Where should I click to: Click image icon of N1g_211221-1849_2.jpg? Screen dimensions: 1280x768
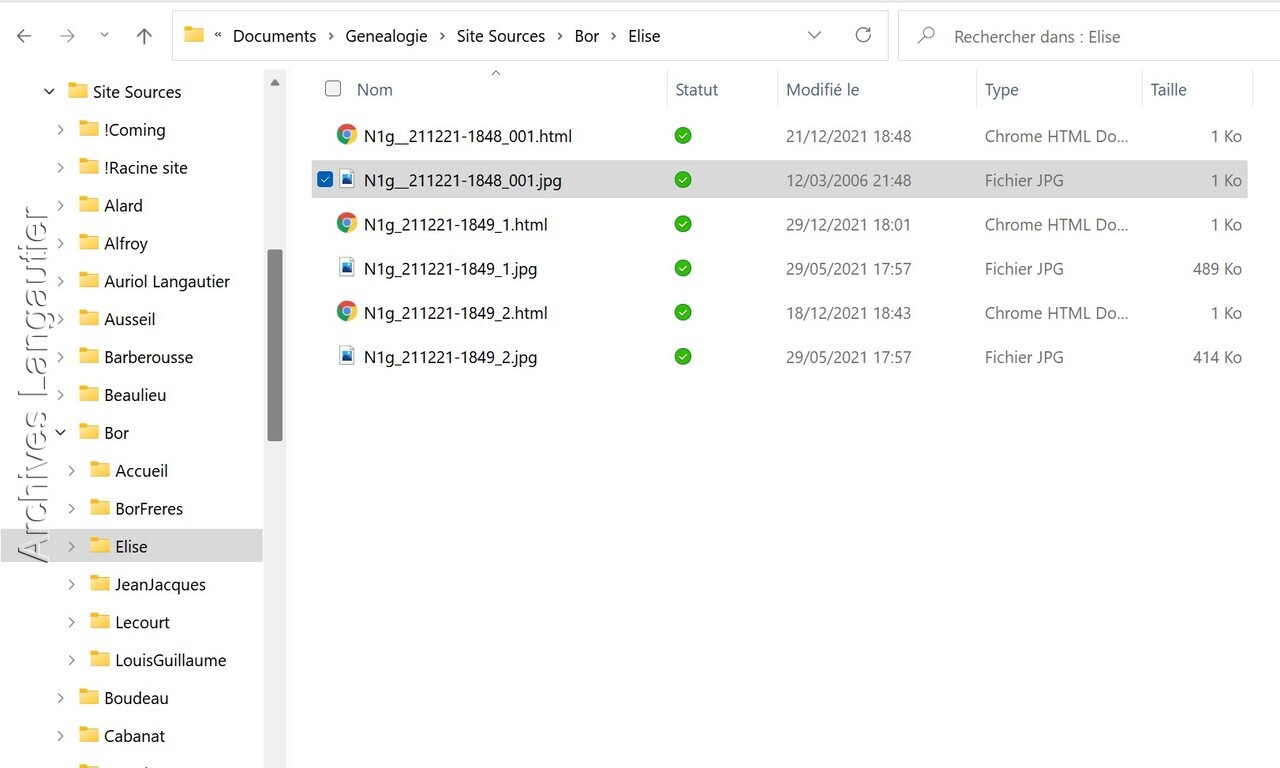[x=347, y=356]
